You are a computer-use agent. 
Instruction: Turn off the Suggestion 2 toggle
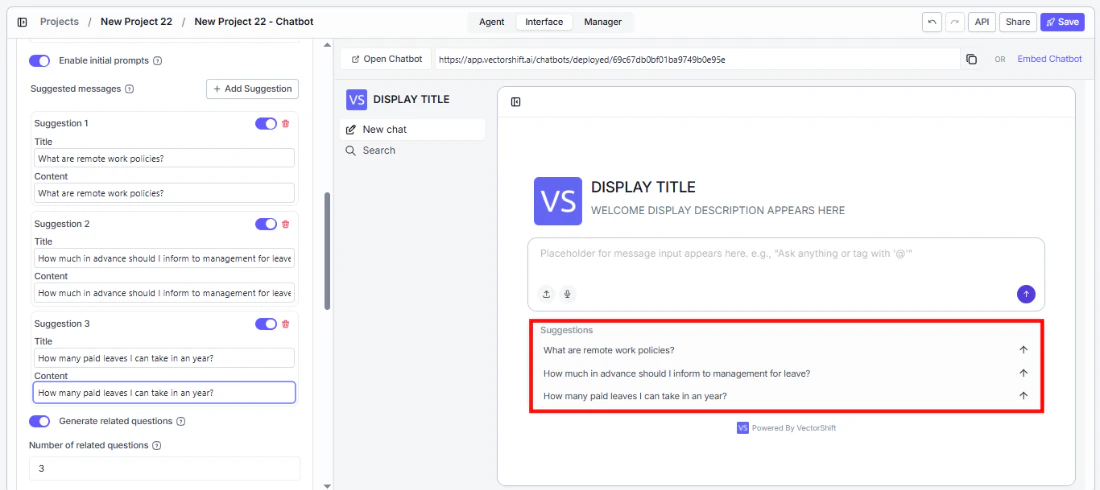coord(266,224)
